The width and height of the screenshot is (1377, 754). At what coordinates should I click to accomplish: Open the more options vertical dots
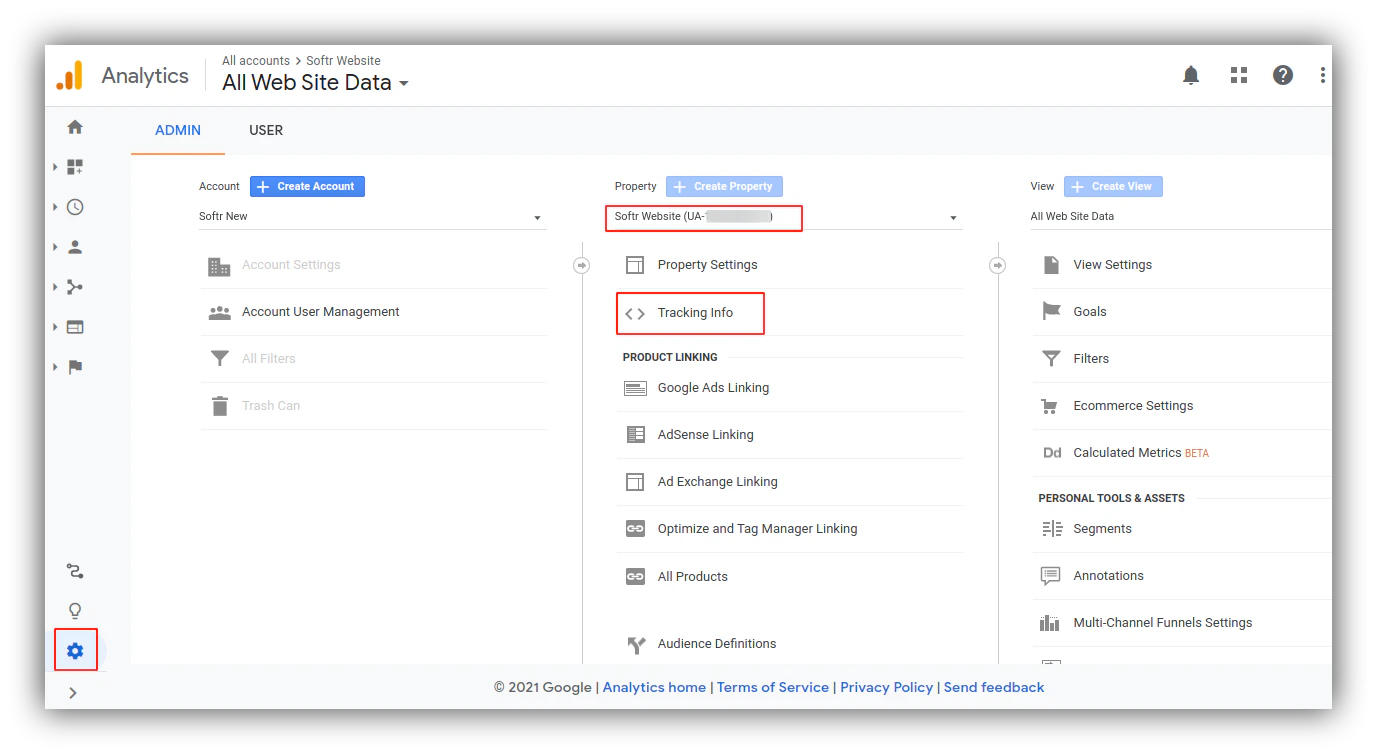1323,75
